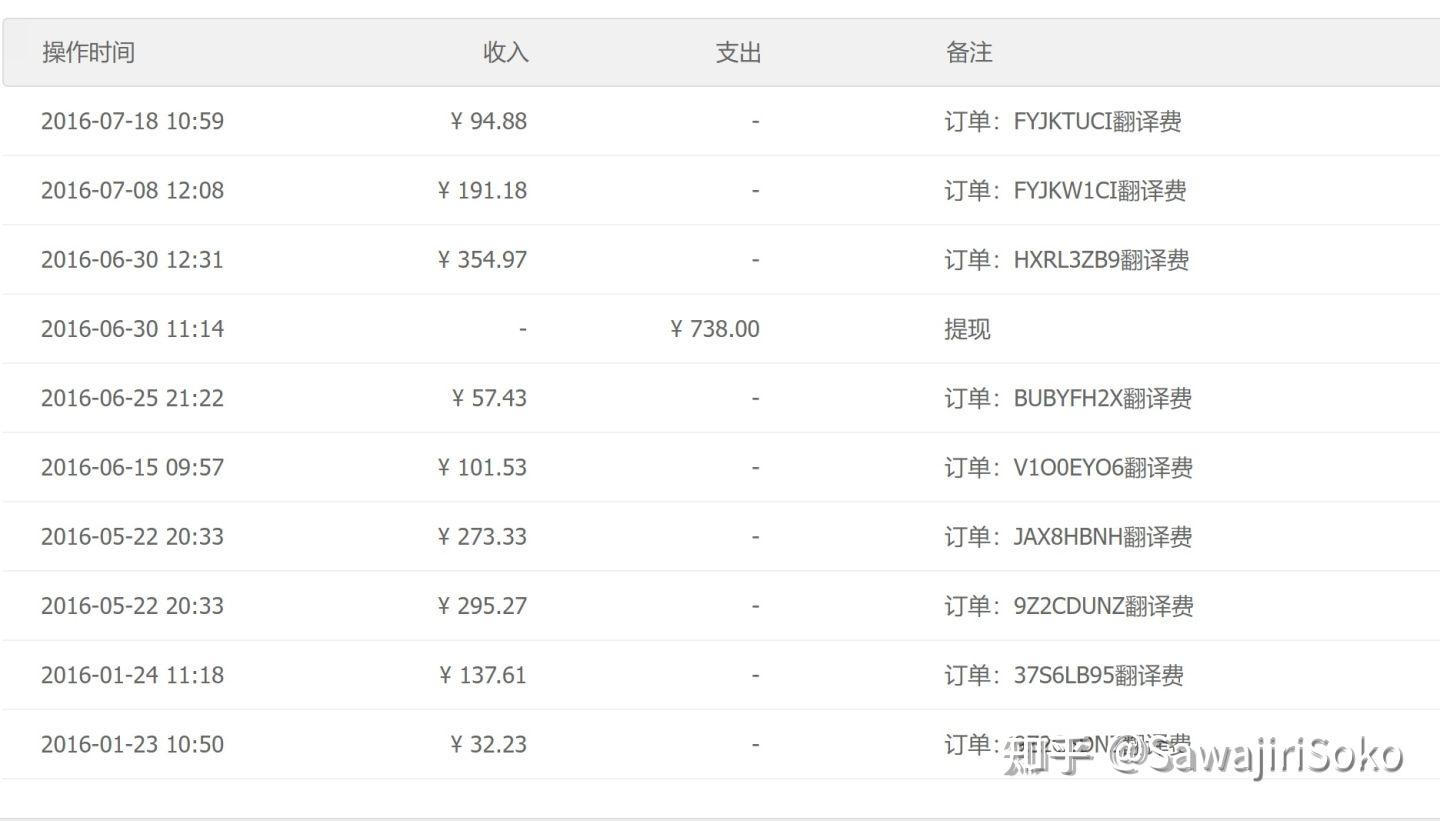The width and height of the screenshot is (1440, 821).
Task: Click the 操作时间 column header
Action: point(88,53)
